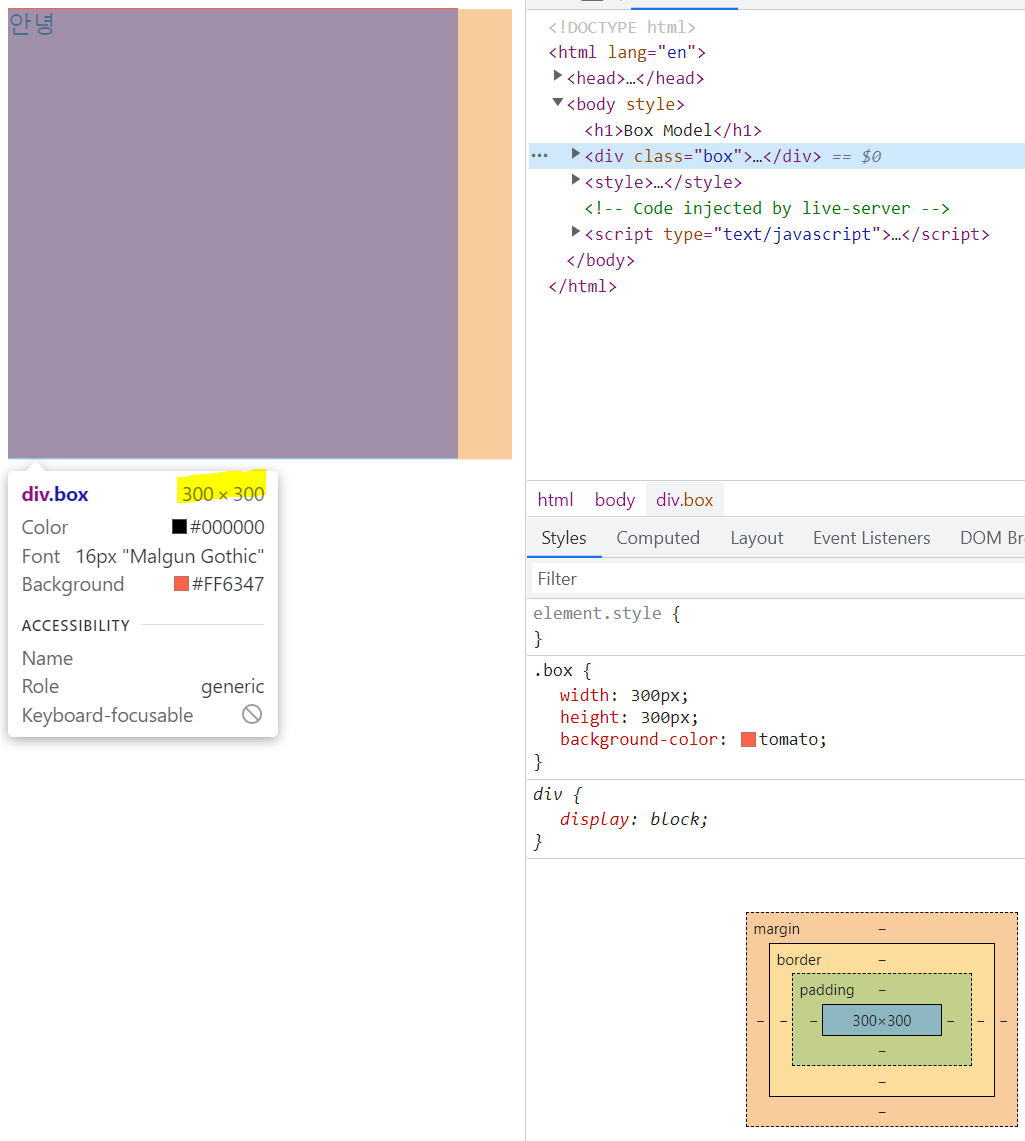The width and height of the screenshot is (1025, 1141).
Task: Click the display block declaration
Action: click(633, 819)
